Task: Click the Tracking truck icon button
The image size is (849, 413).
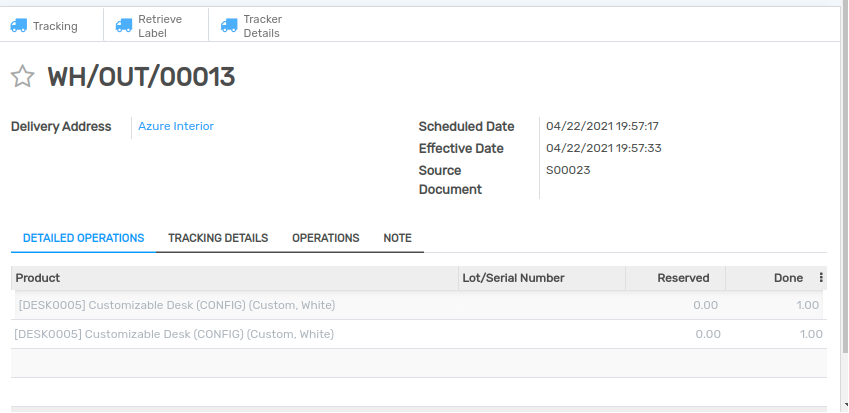Action: click(x=44, y=26)
